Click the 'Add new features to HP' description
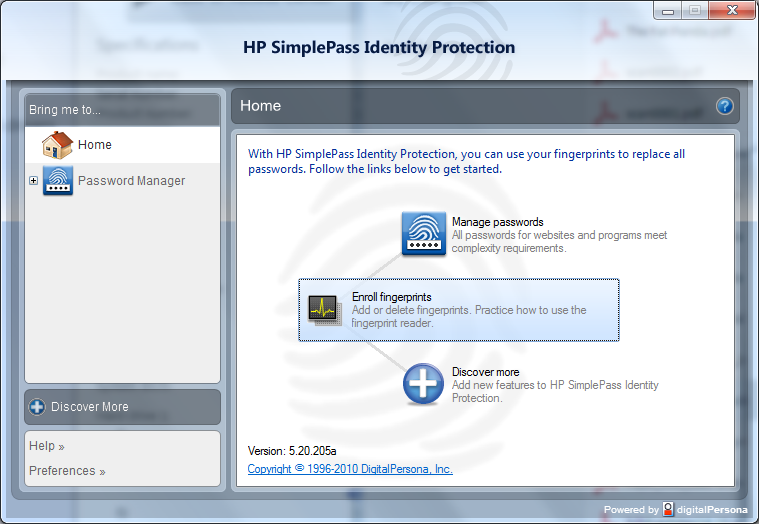Viewport: 759px width, 524px height. [555, 391]
